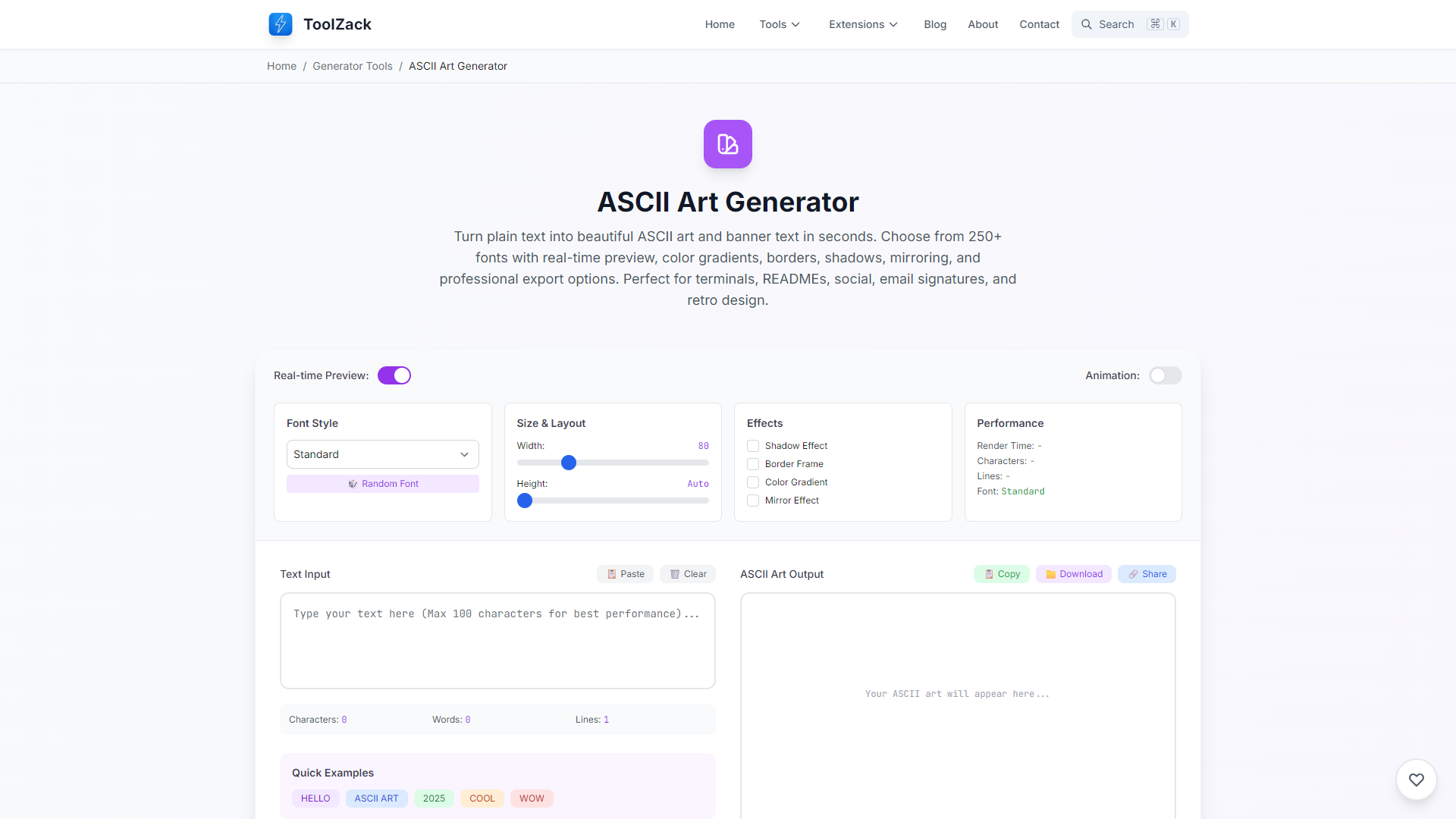The image size is (1456, 819).
Task: Click in the Text Input textarea
Action: pyautogui.click(x=497, y=641)
